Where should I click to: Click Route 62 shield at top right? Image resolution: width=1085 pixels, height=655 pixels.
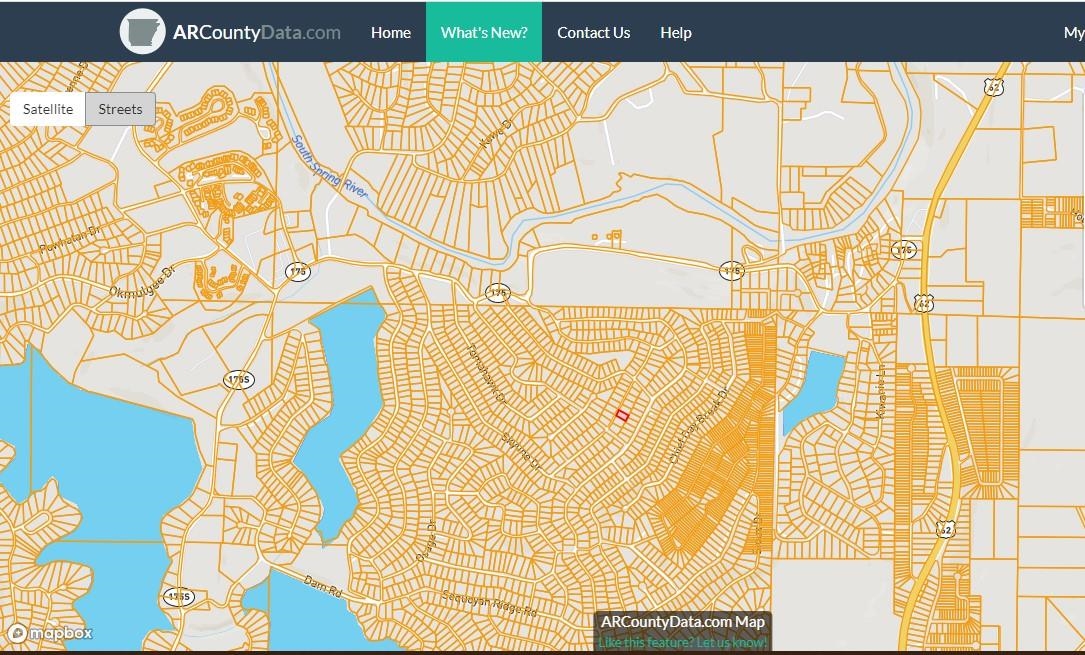993,87
